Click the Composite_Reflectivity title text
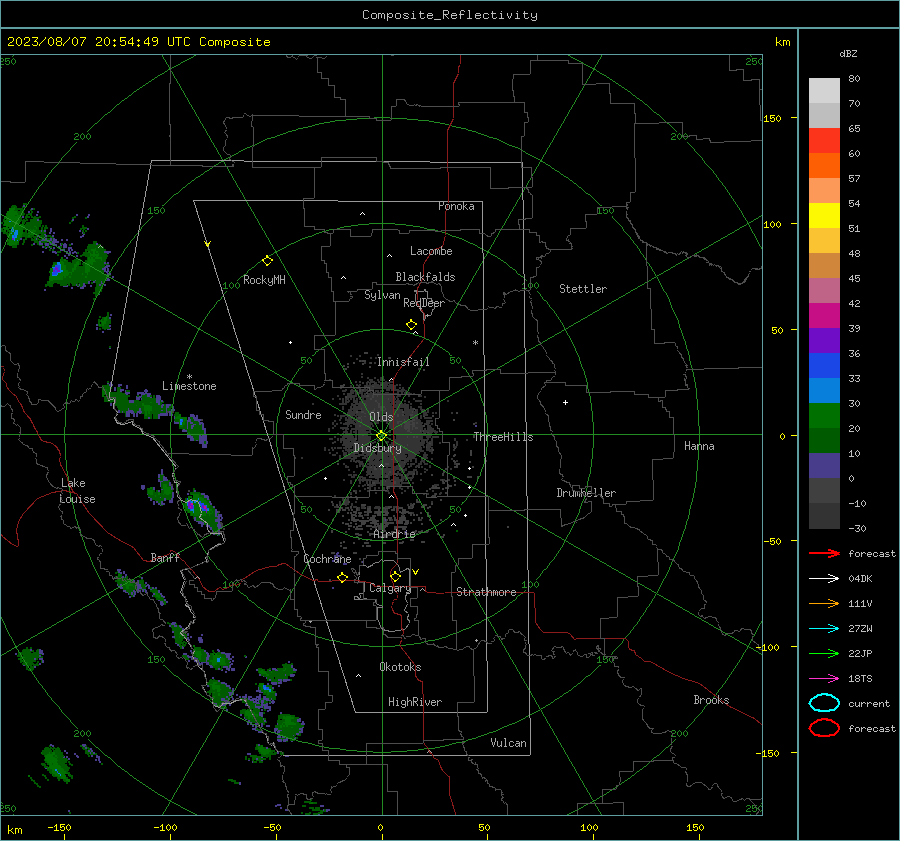The height and width of the screenshot is (841, 900). tap(449, 15)
